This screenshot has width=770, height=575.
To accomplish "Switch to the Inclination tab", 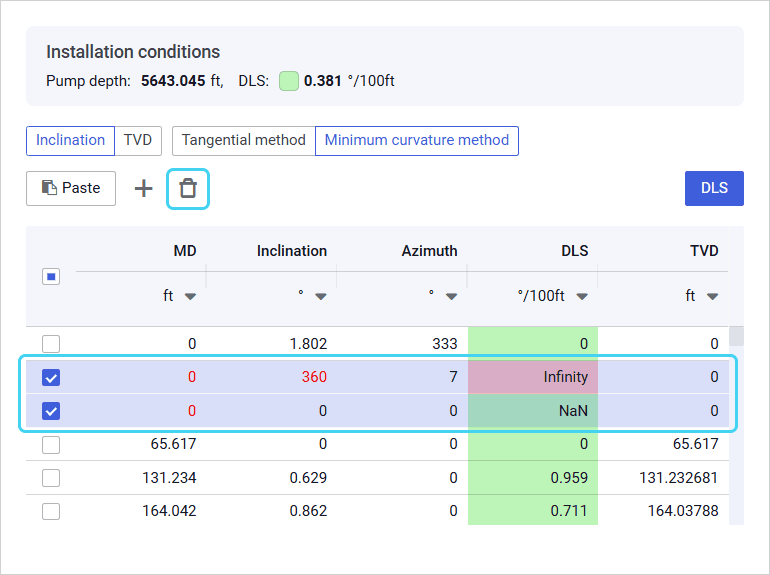I will point(70,140).
